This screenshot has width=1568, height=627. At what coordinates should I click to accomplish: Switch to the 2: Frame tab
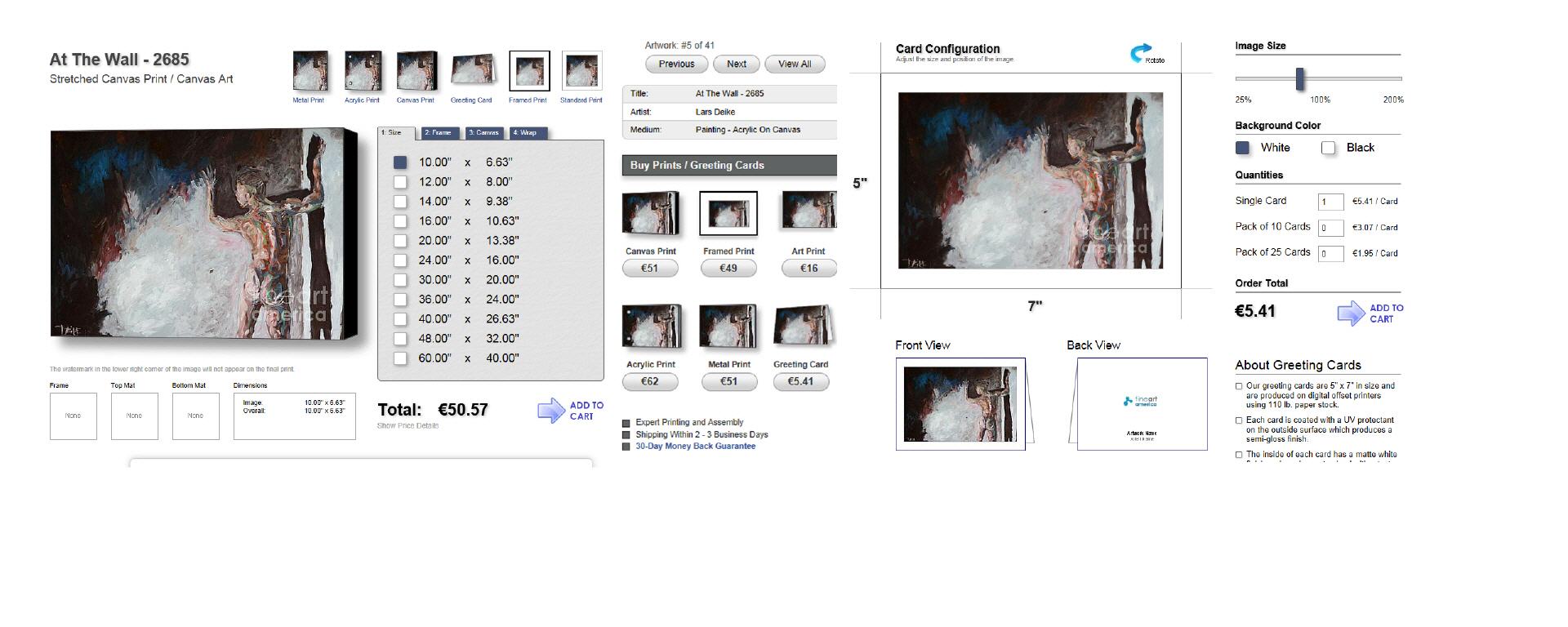click(x=439, y=132)
